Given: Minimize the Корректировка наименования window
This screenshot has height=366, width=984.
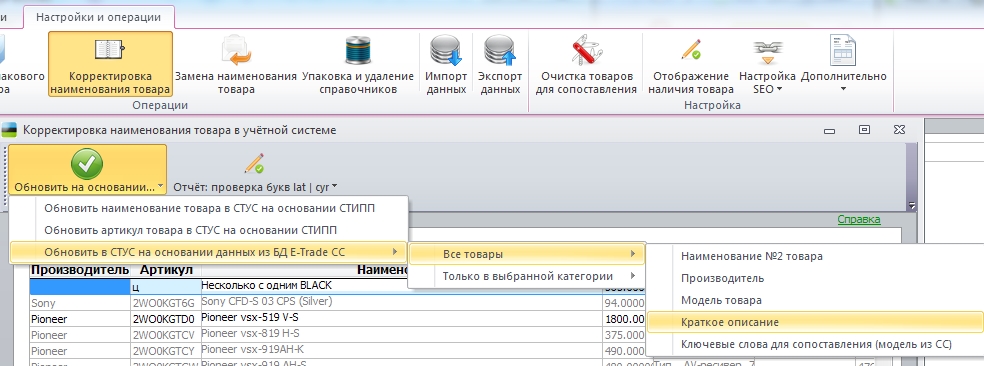Looking at the screenshot, I should [830, 131].
